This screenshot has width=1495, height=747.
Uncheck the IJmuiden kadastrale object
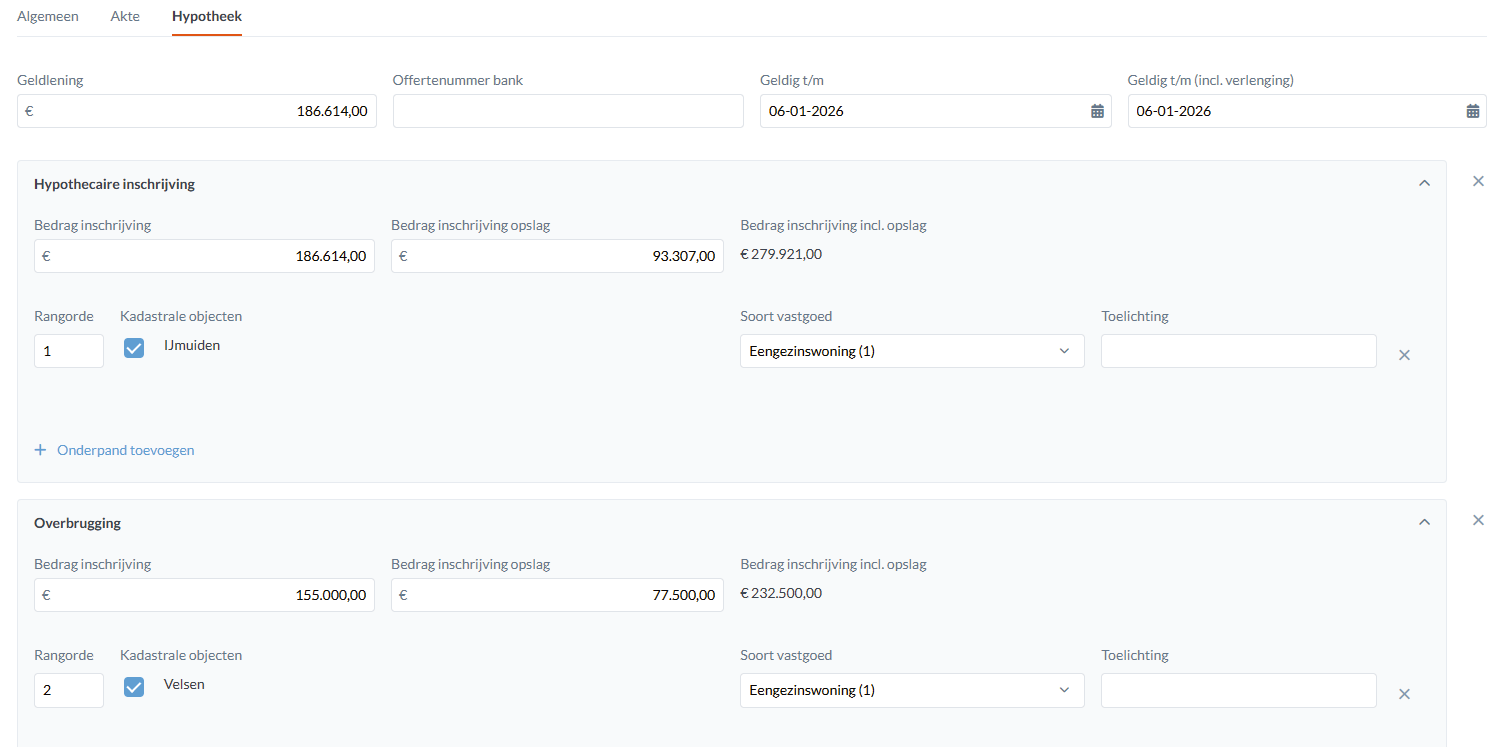point(134,347)
